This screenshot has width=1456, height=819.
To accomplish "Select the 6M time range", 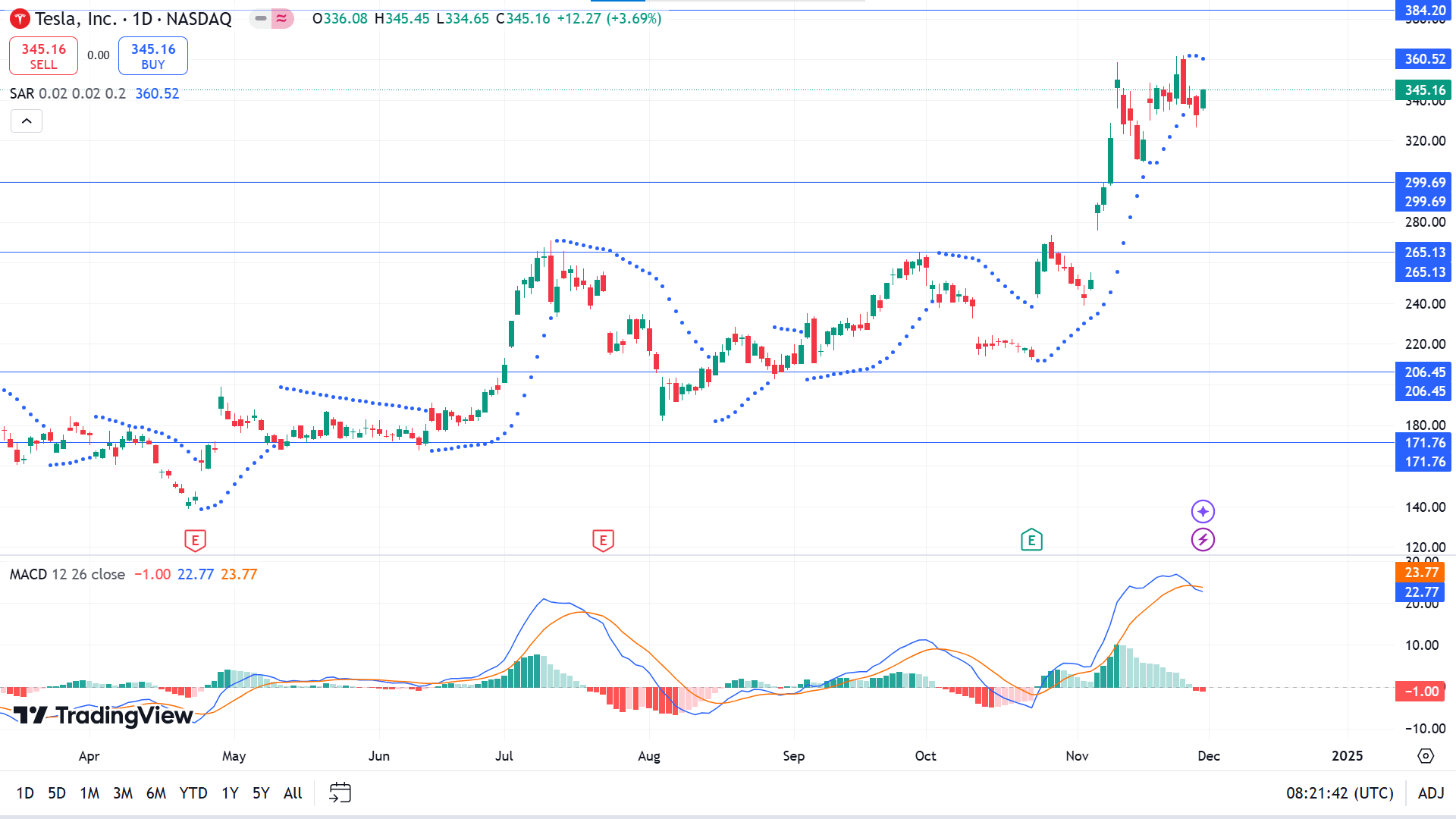I will point(156,793).
